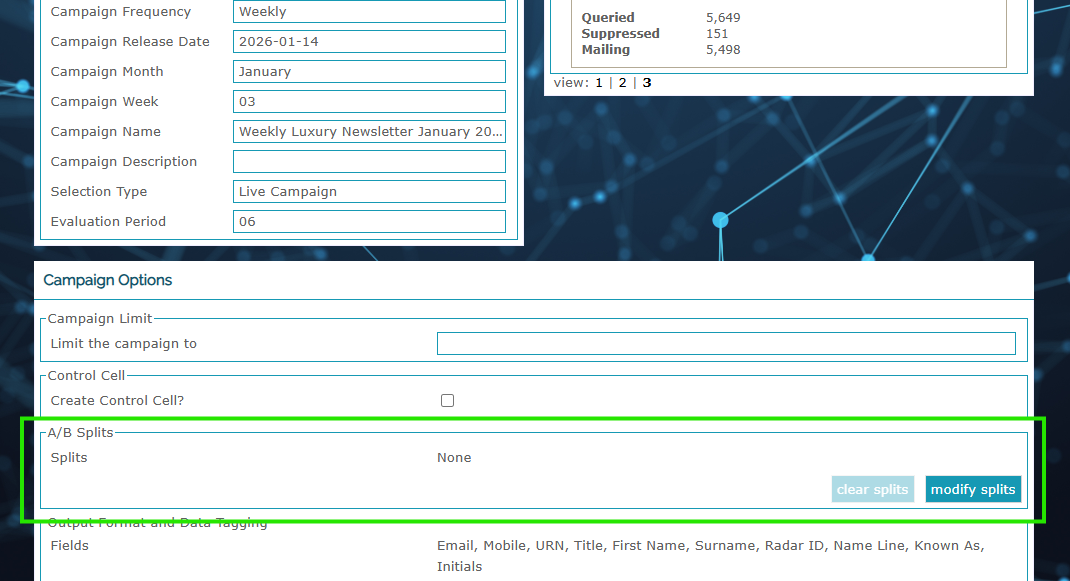Click the Mailing label
The height and width of the screenshot is (581, 1070).
[x=606, y=50]
